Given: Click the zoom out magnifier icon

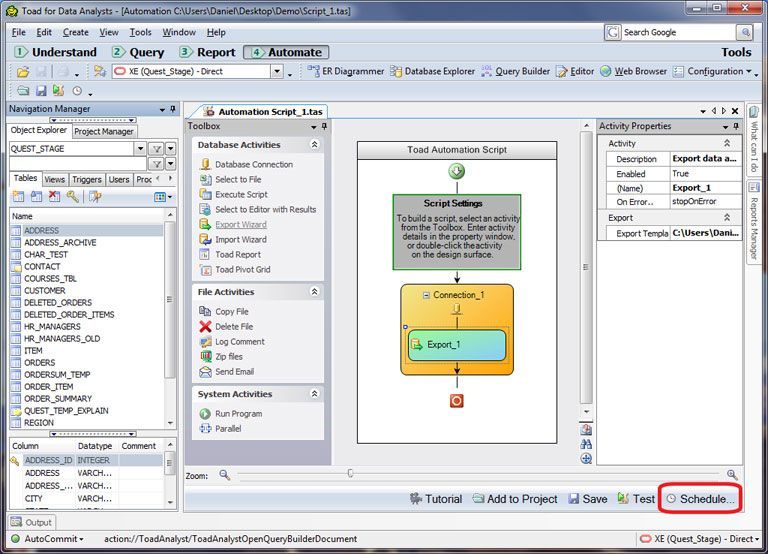Looking at the screenshot, I should point(224,475).
